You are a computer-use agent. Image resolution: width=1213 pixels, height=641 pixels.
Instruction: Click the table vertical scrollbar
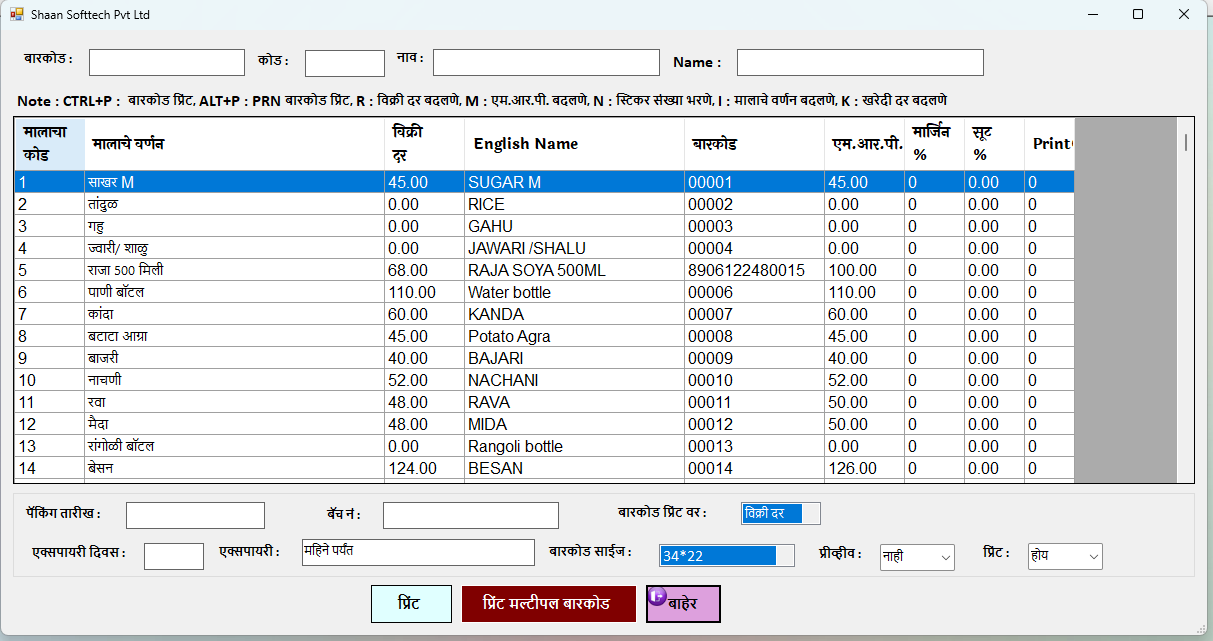coord(1185,300)
